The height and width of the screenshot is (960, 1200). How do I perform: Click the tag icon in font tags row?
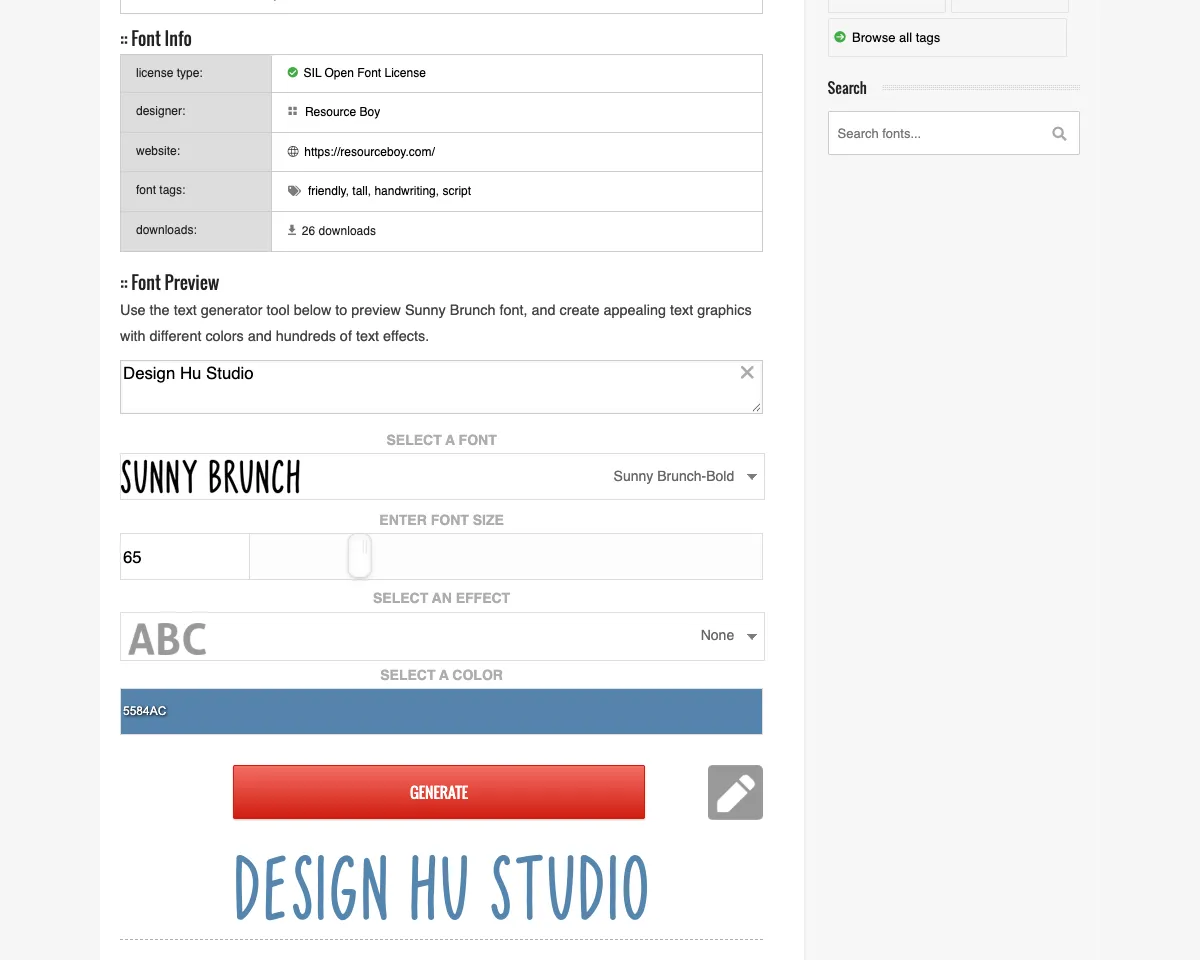pos(294,190)
